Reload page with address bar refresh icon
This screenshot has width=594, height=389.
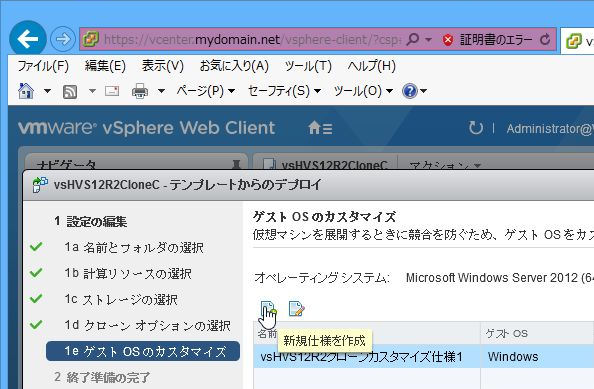coord(545,39)
